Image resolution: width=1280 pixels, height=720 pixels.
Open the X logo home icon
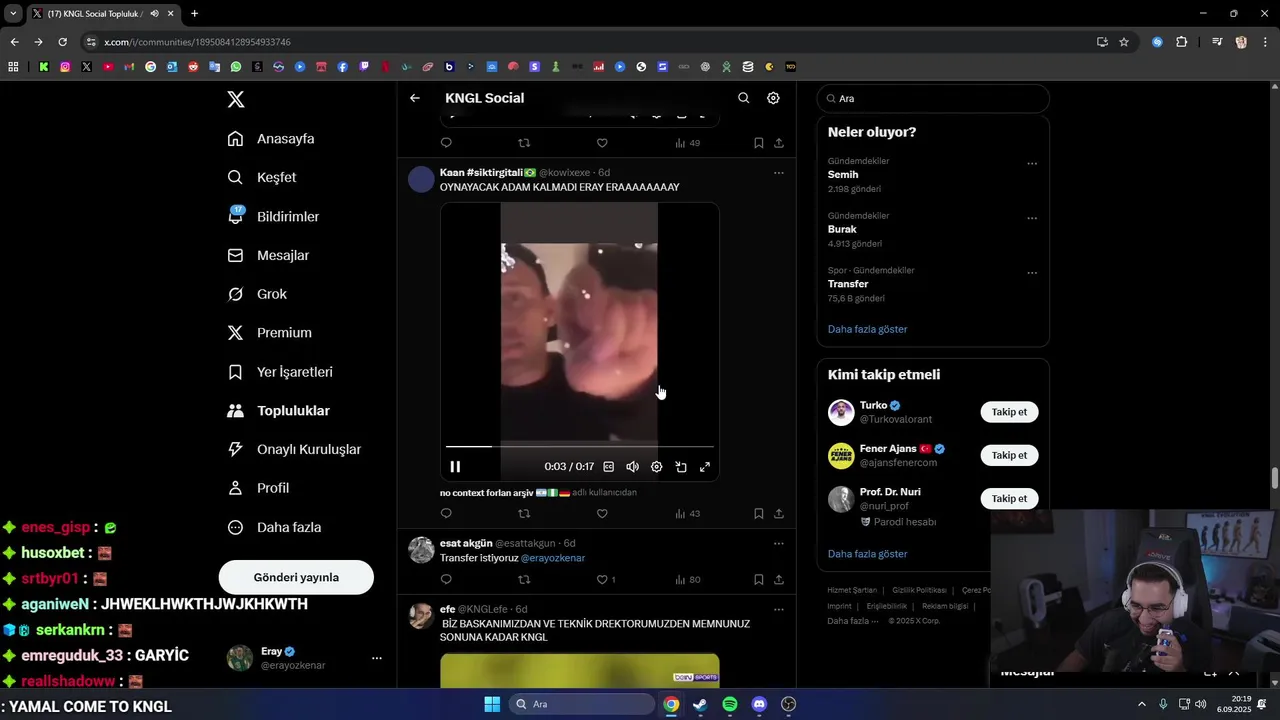pyautogui.click(x=236, y=99)
